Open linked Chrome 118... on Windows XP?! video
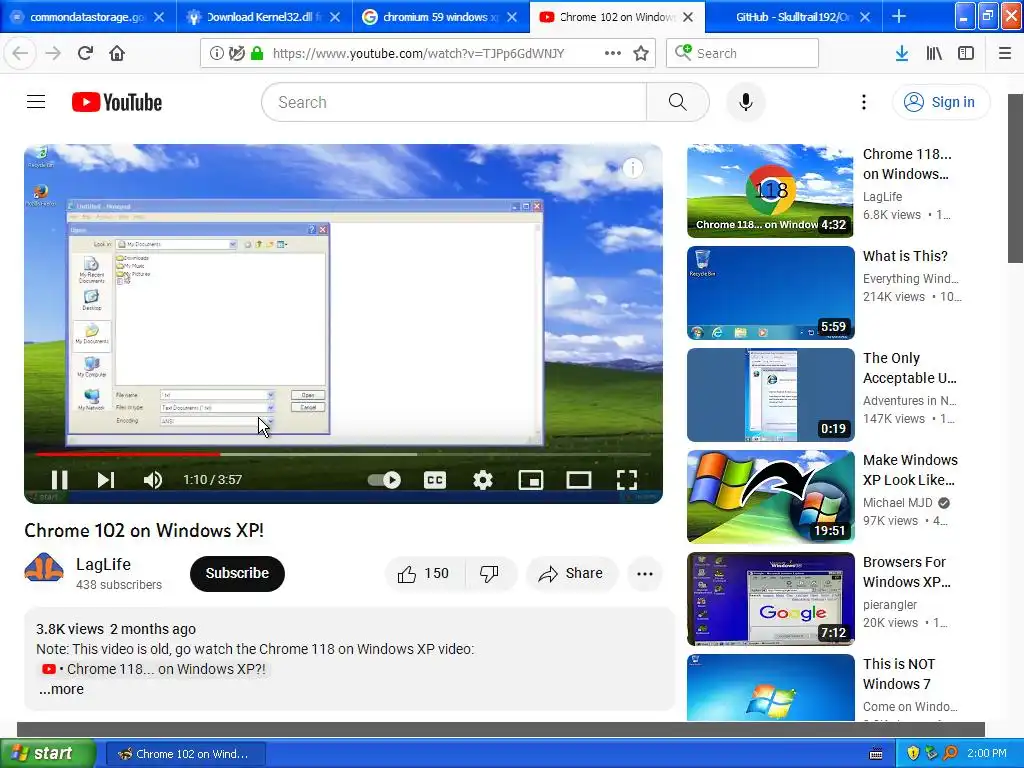 153,669
